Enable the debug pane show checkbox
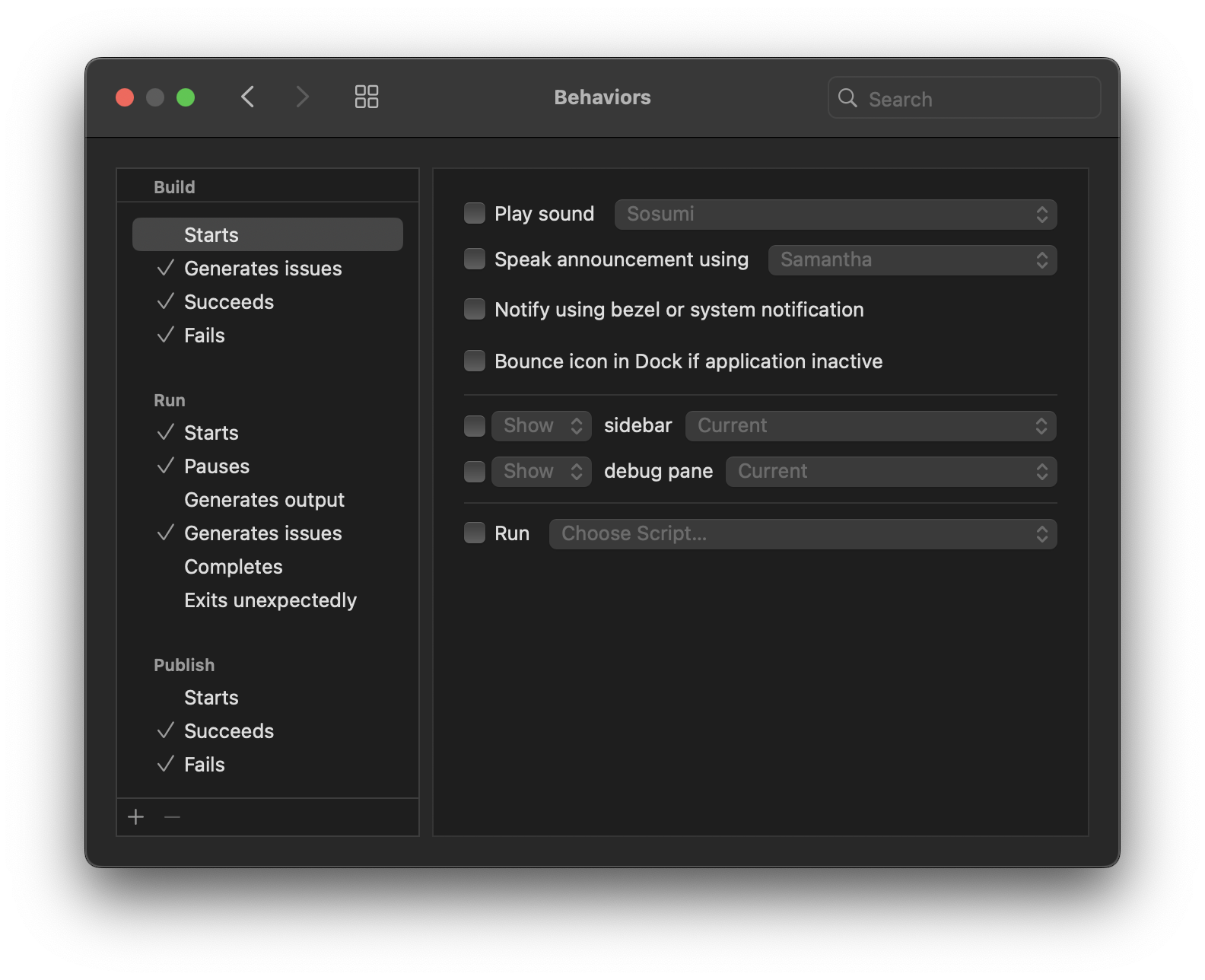 point(475,471)
